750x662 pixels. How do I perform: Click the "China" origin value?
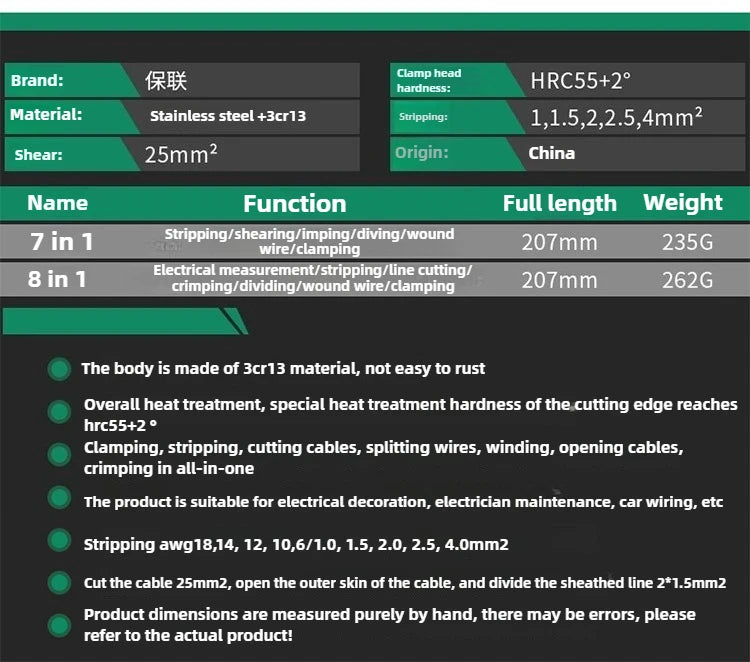552,153
